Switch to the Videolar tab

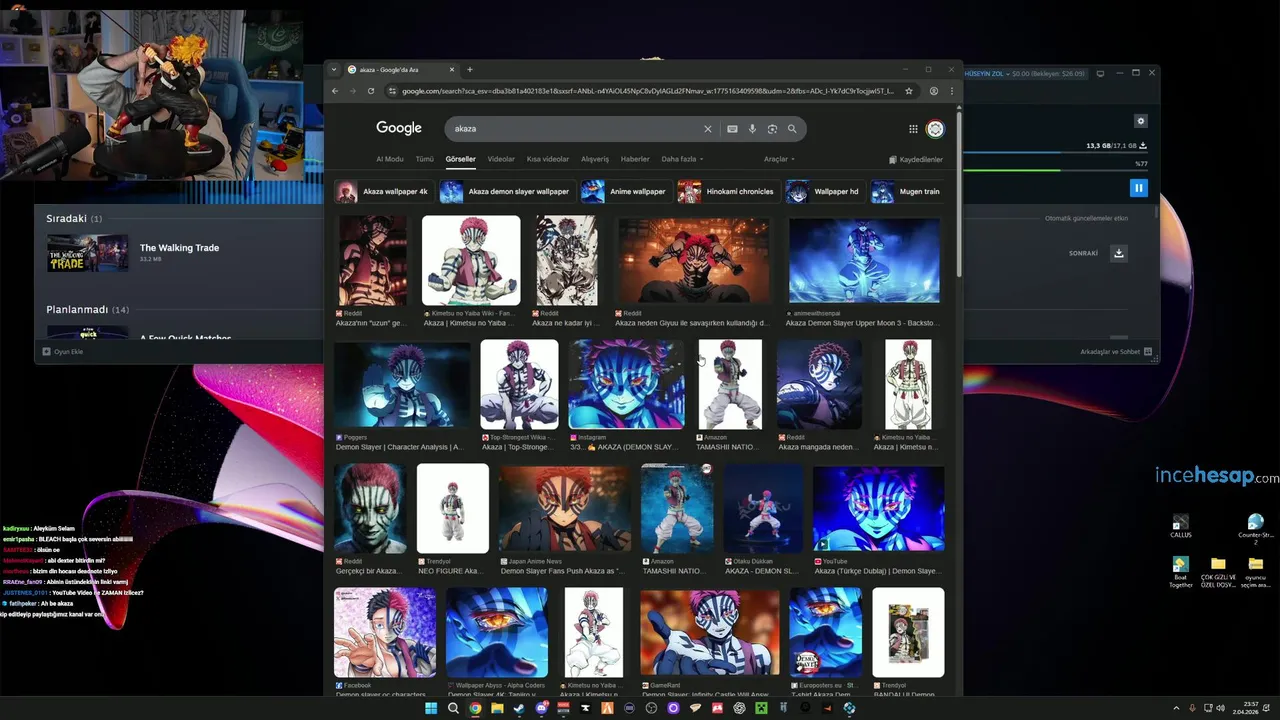pyautogui.click(x=501, y=159)
